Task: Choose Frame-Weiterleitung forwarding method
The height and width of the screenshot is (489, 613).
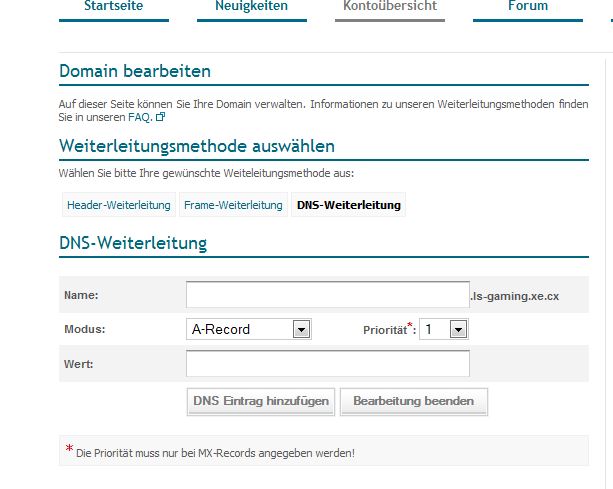Action: 232,205
